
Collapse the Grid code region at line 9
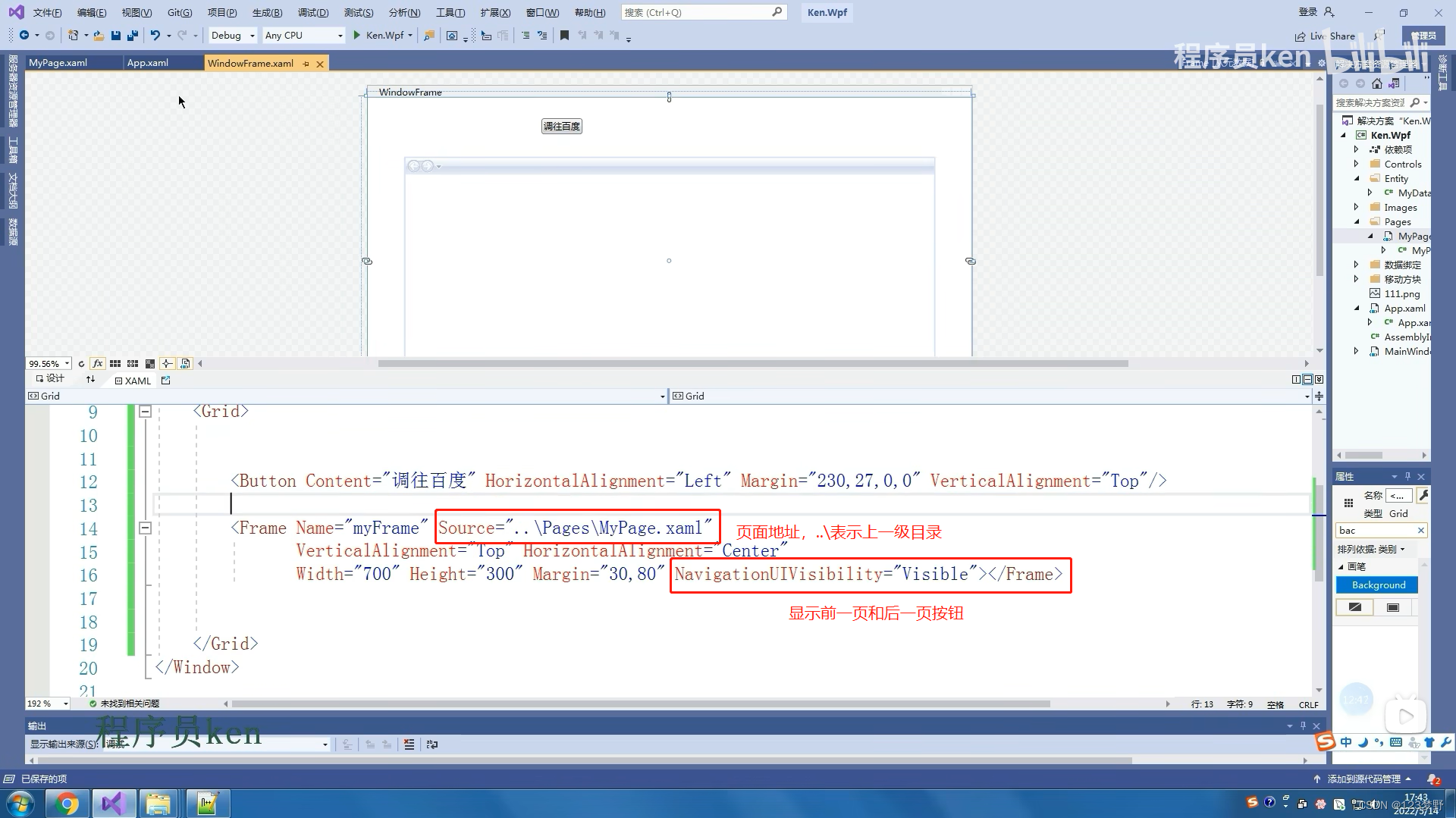146,412
